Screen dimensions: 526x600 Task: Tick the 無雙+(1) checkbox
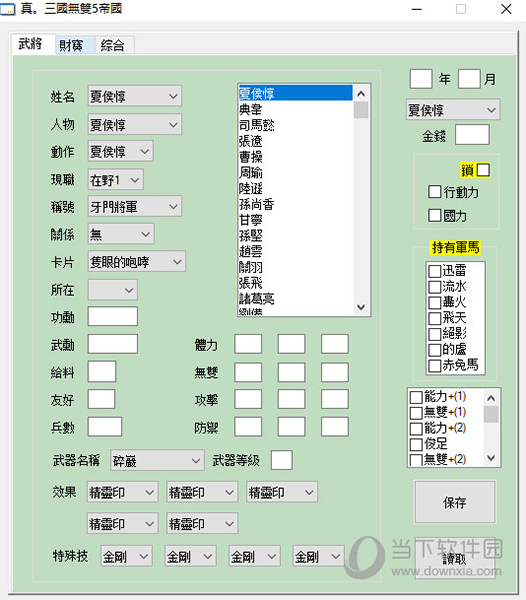coord(416,412)
